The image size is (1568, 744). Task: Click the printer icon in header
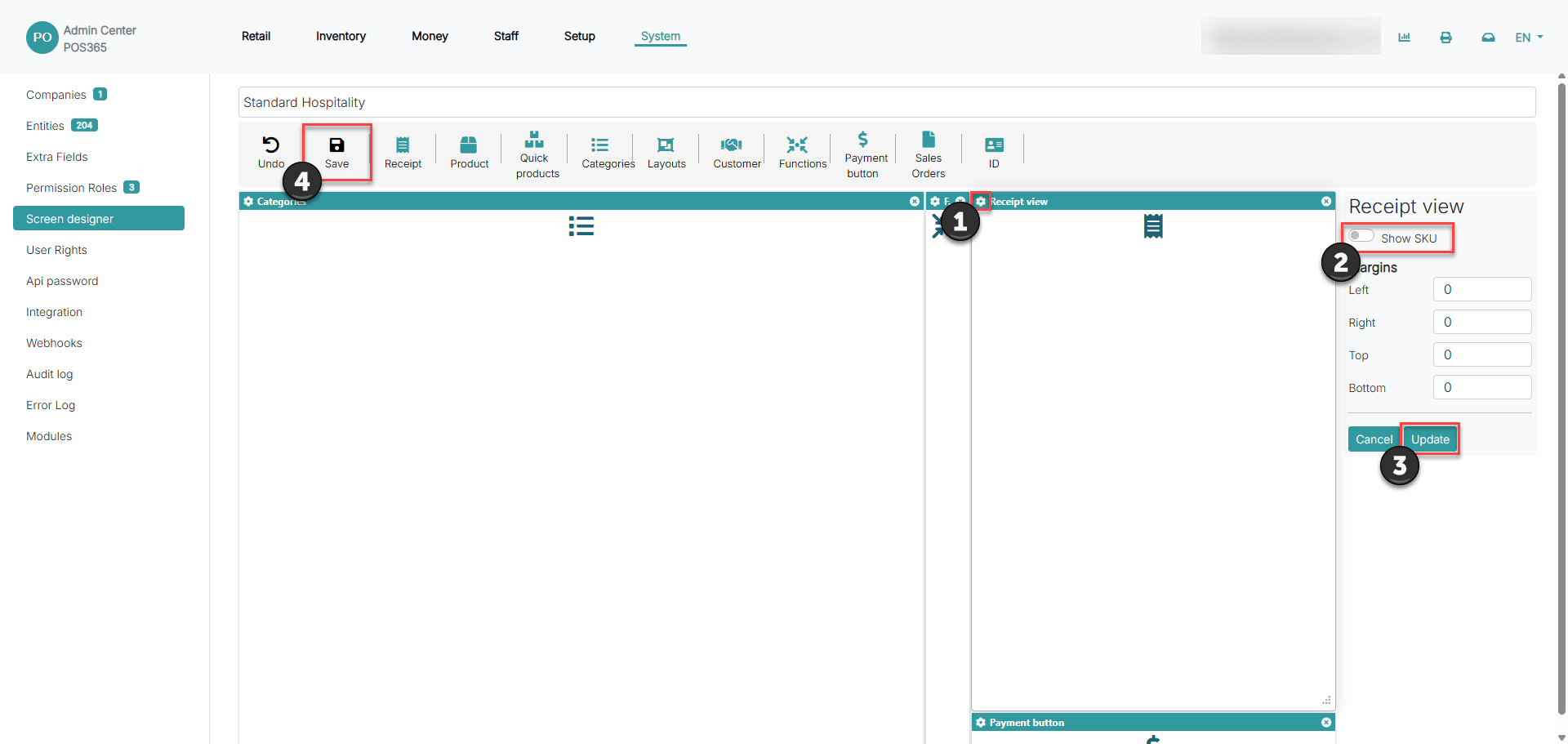coord(1445,38)
